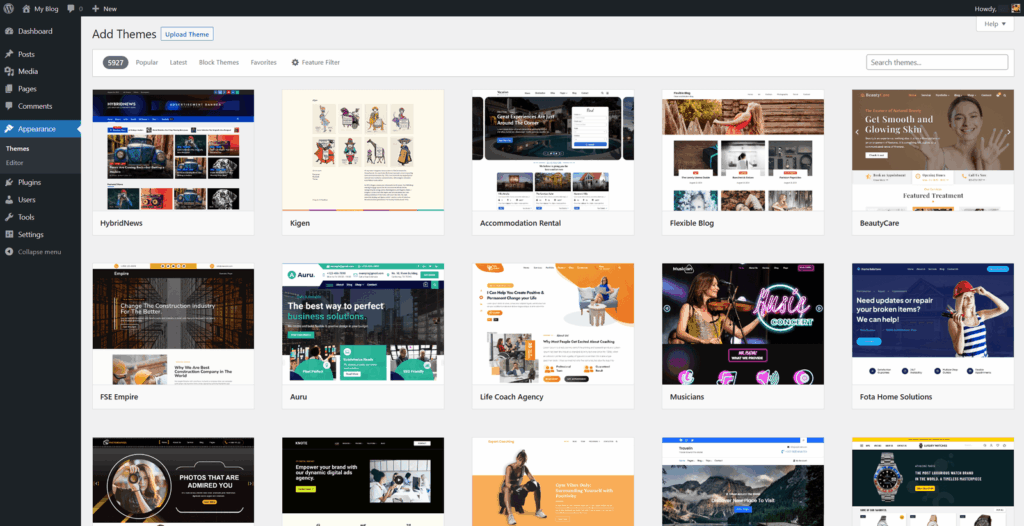This screenshot has width=1024, height=526.
Task: Expand the Help dropdown panel
Action: pos(994,23)
